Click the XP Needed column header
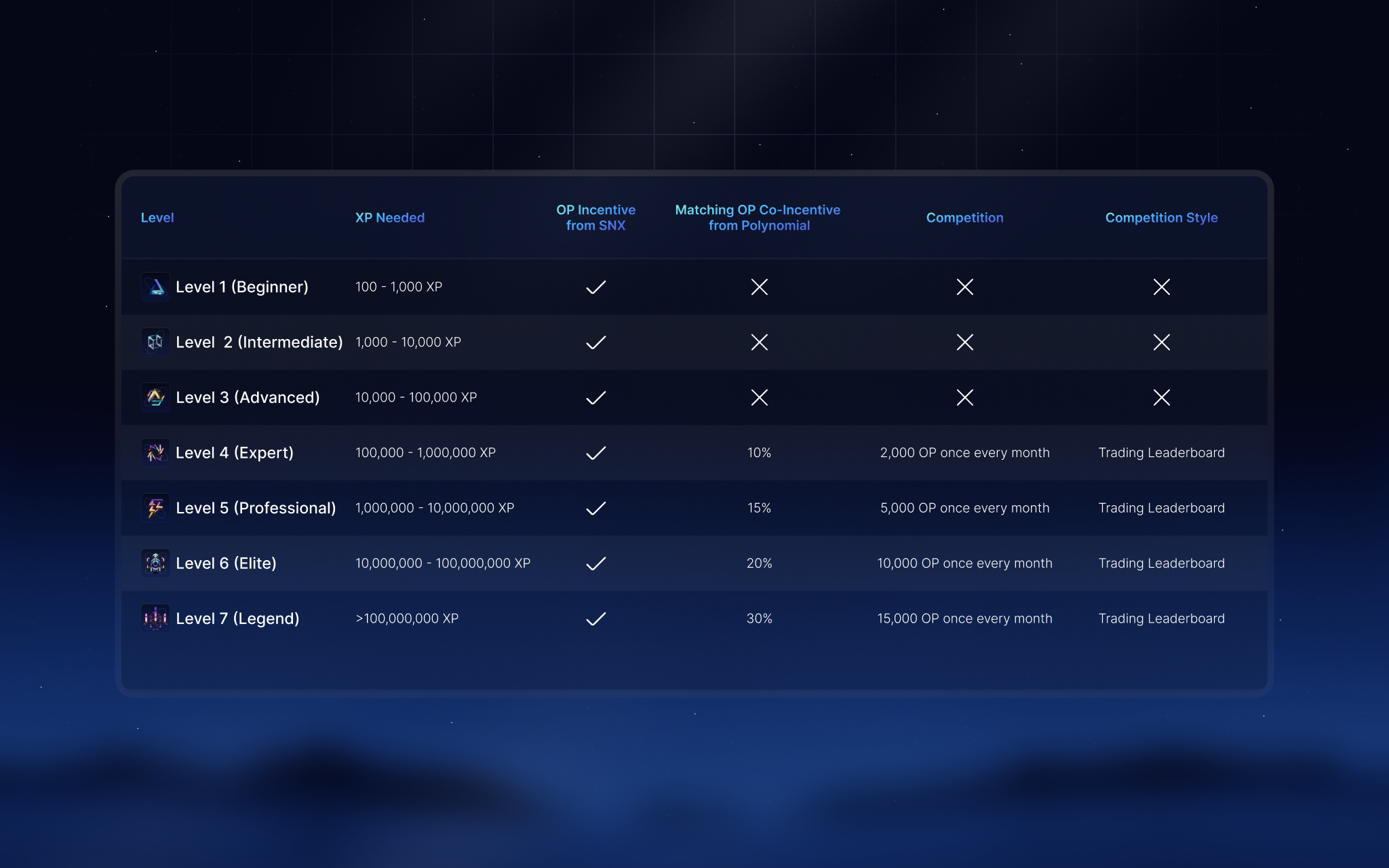1389x868 pixels. 389,218
